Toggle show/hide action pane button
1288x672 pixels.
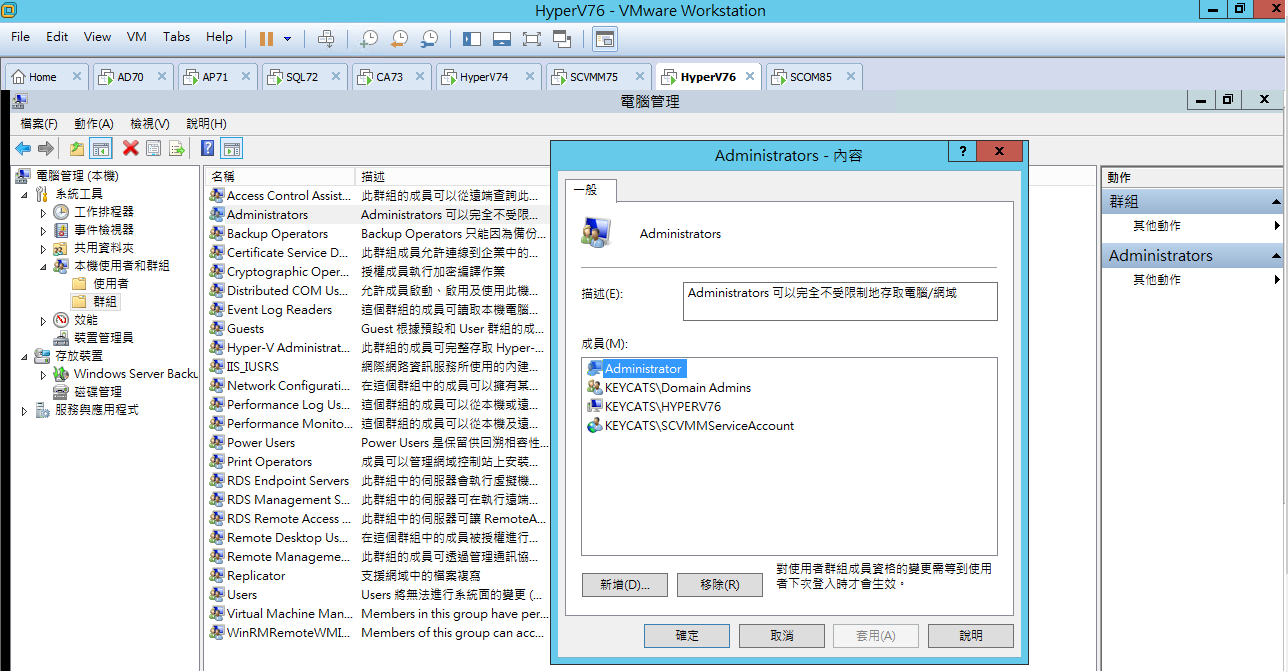pos(232,149)
